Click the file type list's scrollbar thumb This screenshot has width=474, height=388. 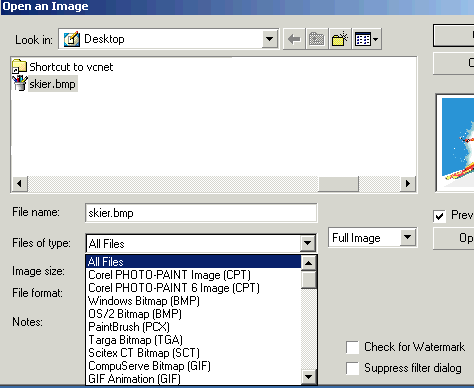point(309,280)
